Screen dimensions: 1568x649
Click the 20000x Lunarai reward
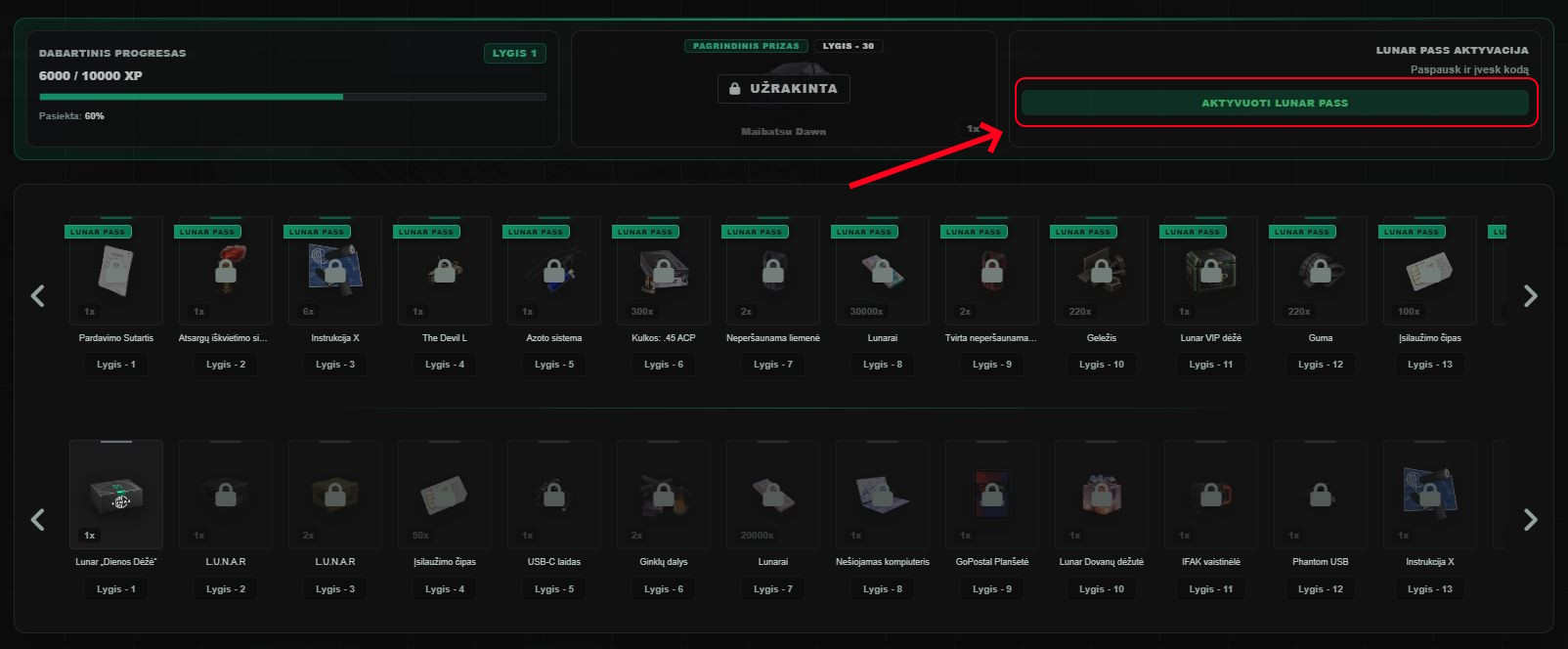(x=773, y=495)
